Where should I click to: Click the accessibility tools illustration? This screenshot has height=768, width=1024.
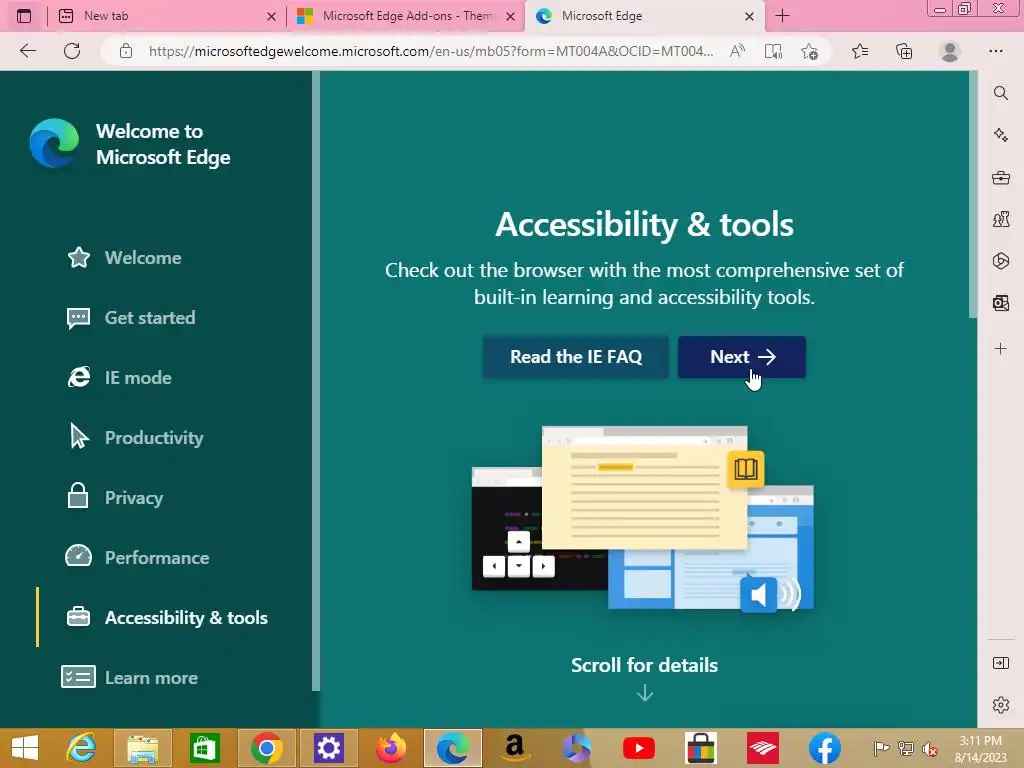(643, 519)
